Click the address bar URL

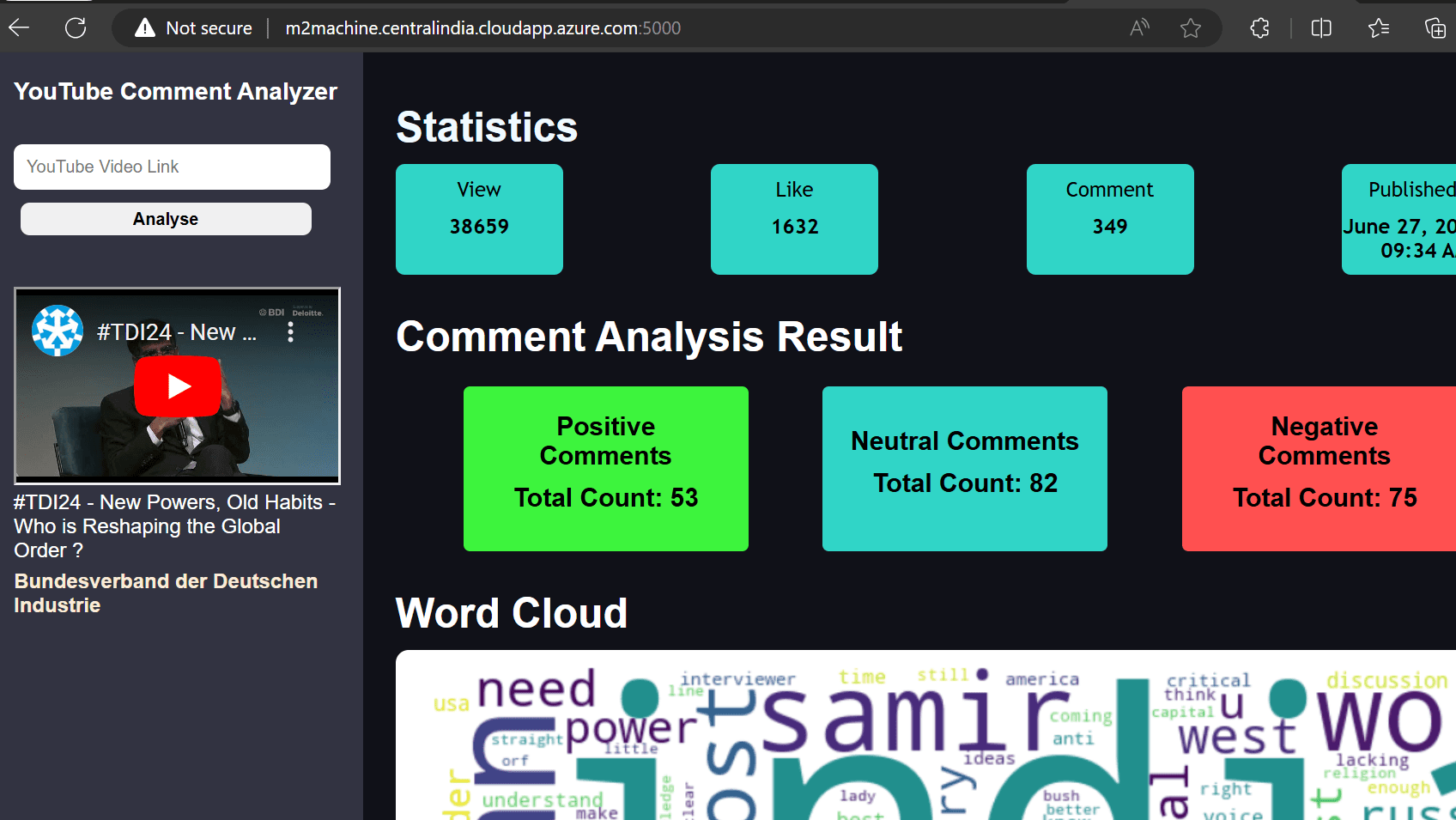(x=482, y=28)
